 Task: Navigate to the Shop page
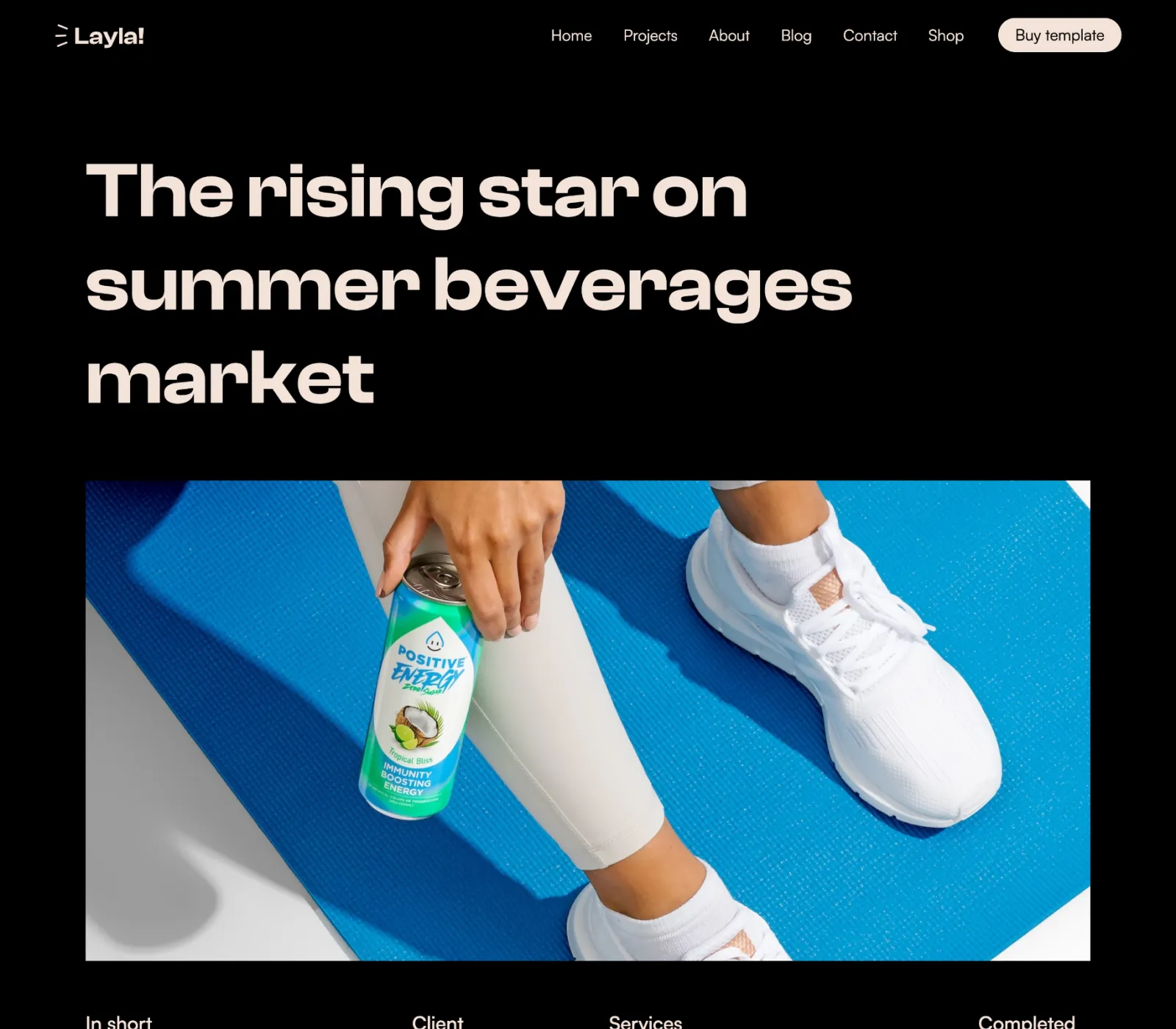coord(945,35)
